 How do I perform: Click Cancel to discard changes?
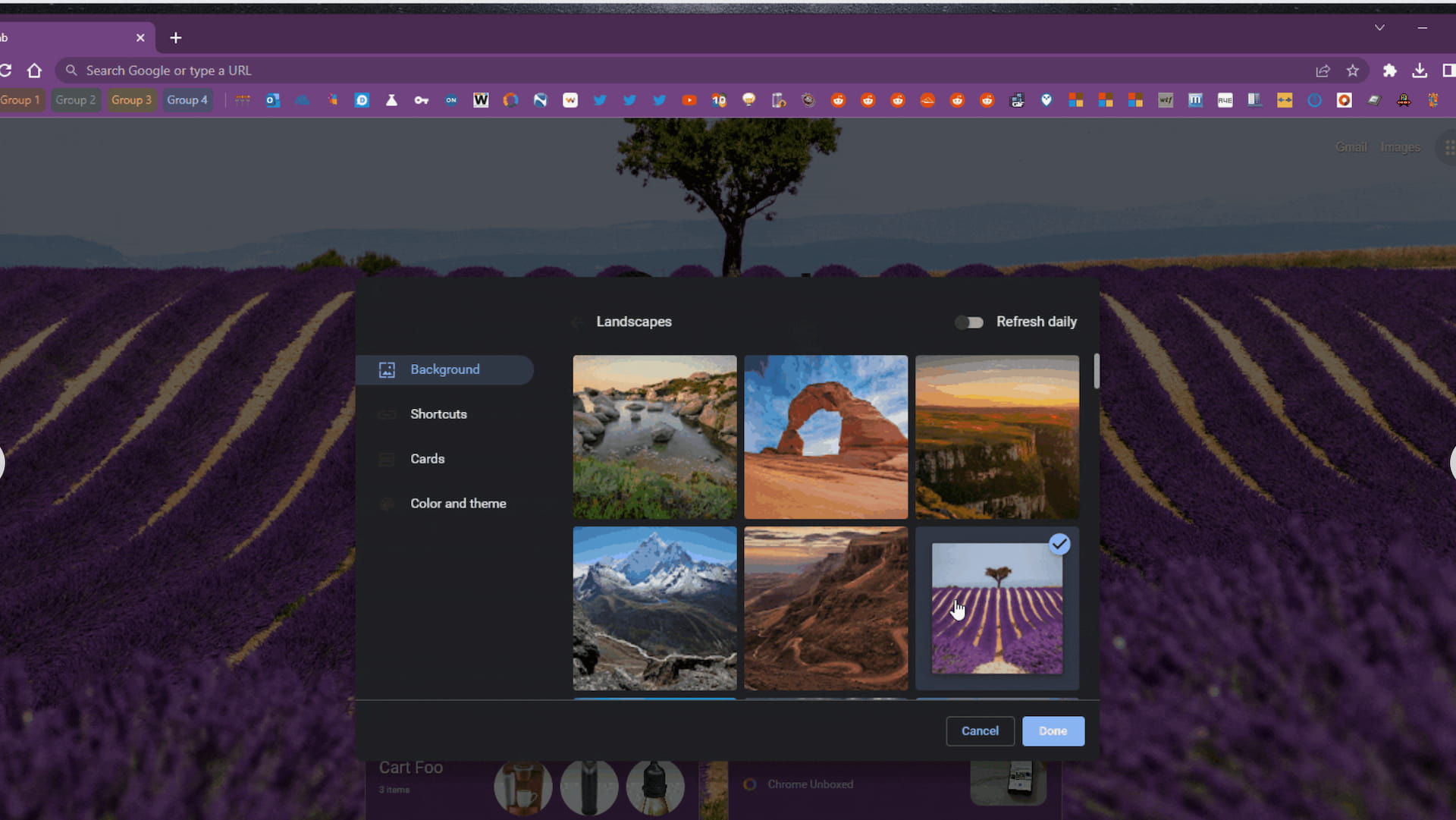pos(980,731)
